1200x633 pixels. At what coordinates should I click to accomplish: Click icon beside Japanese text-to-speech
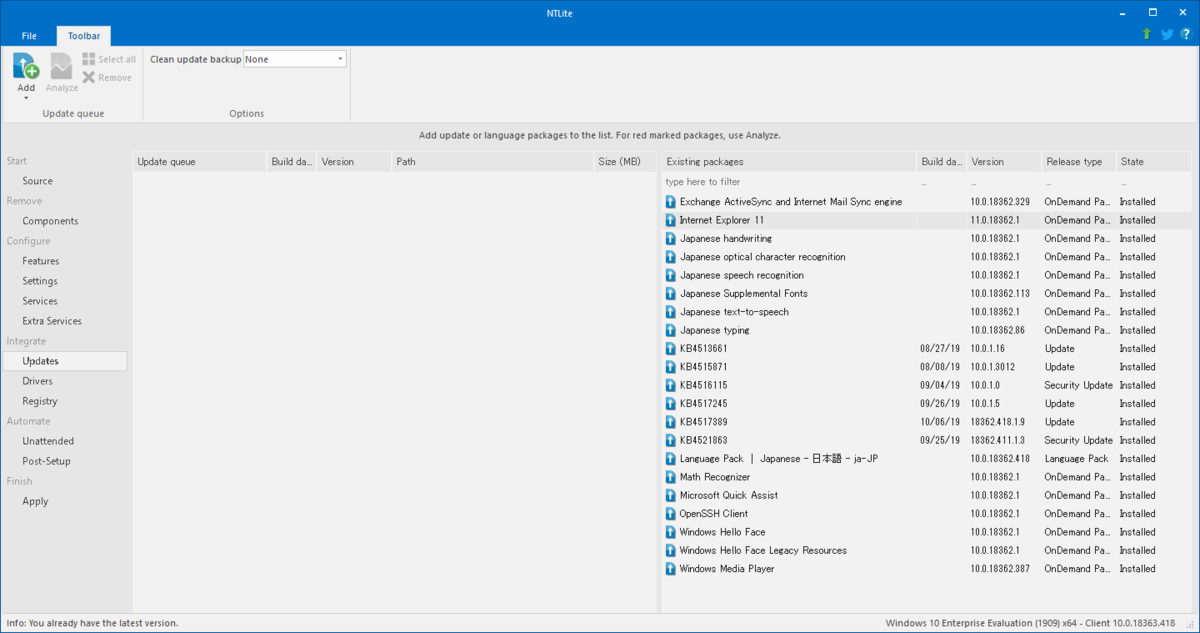coord(671,312)
